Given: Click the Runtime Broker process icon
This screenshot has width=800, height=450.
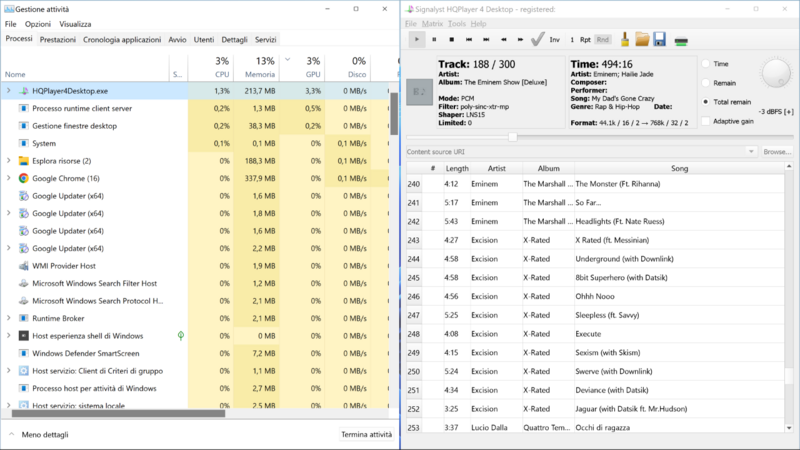Looking at the screenshot, I should [23, 318].
